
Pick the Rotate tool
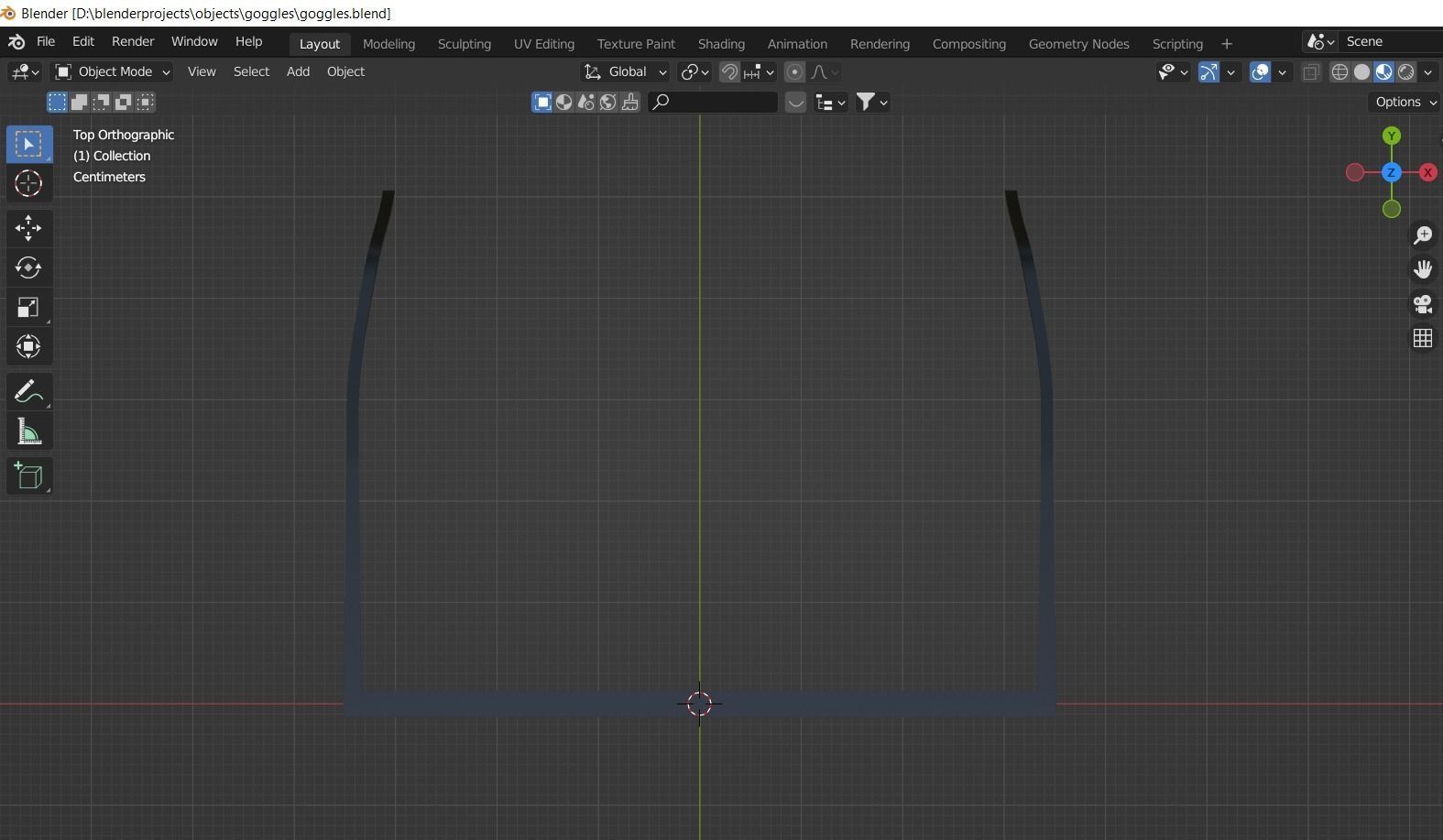28,267
